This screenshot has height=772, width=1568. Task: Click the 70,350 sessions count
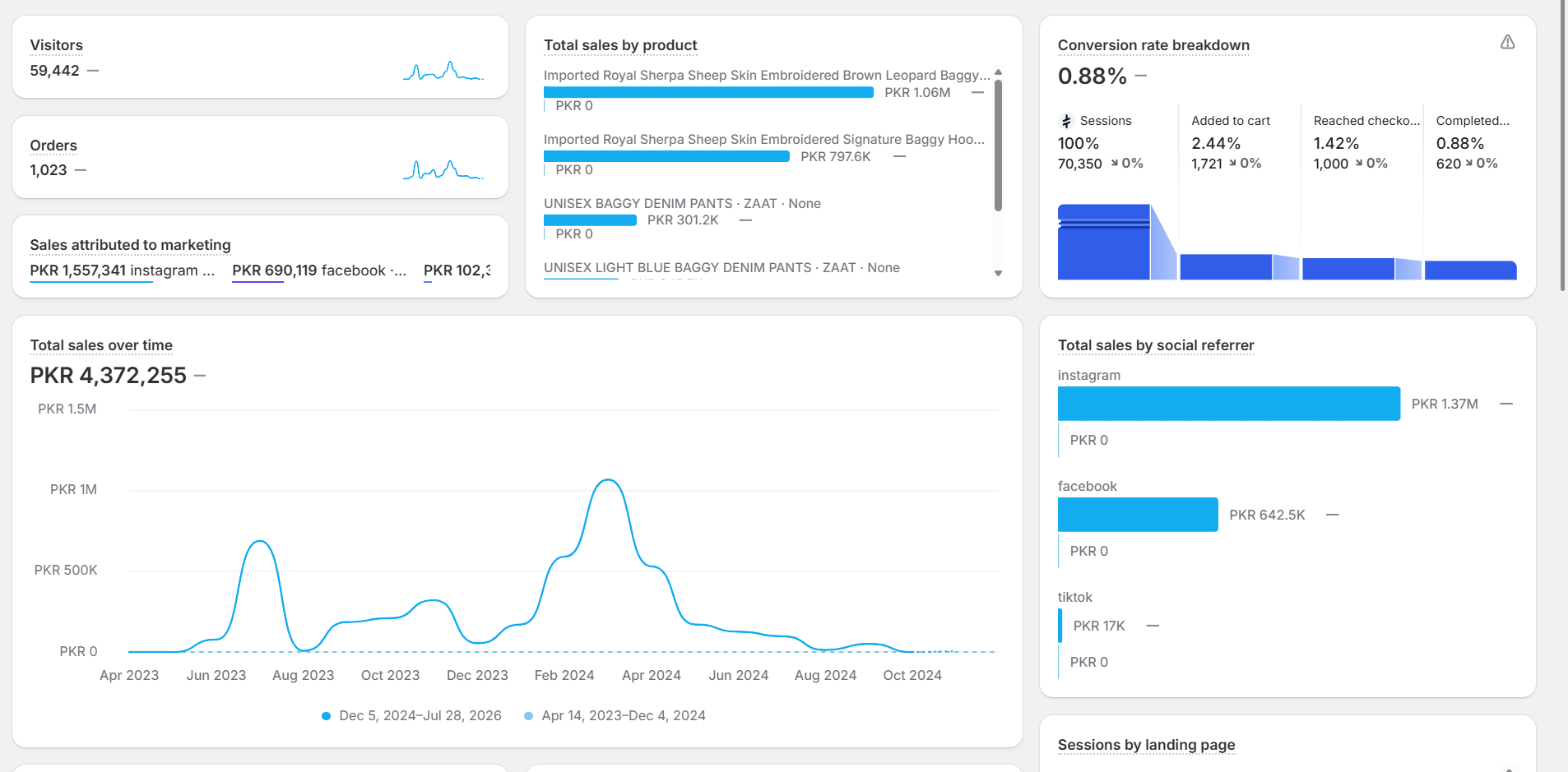point(1079,164)
